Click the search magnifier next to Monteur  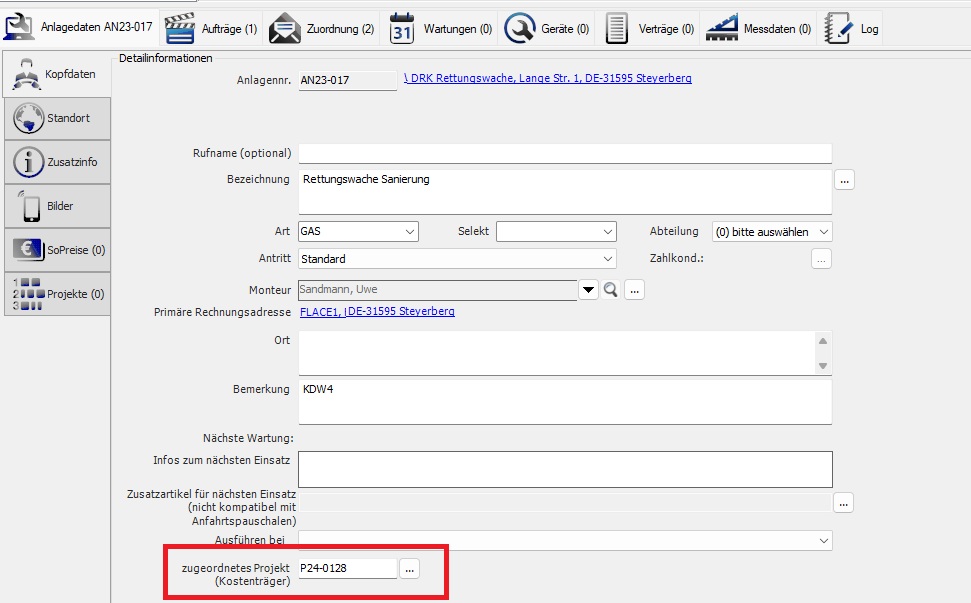(x=611, y=290)
